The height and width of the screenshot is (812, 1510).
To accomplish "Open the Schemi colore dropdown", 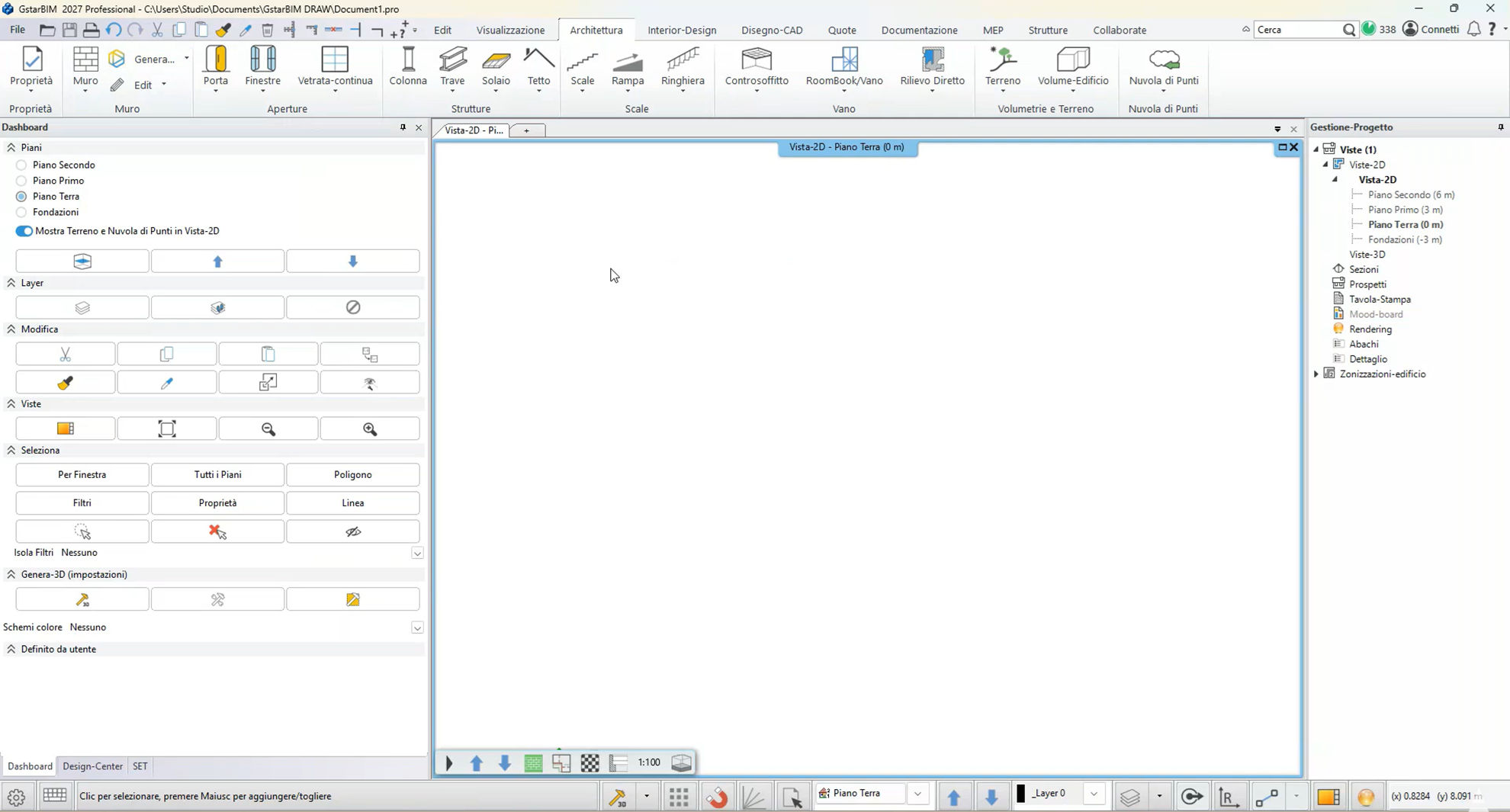I will (417, 627).
